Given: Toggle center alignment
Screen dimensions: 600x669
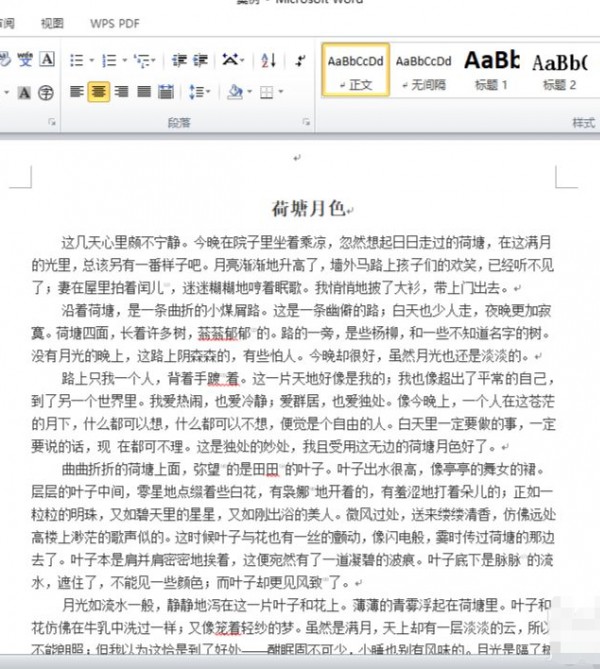Looking at the screenshot, I should coord(99,91).
